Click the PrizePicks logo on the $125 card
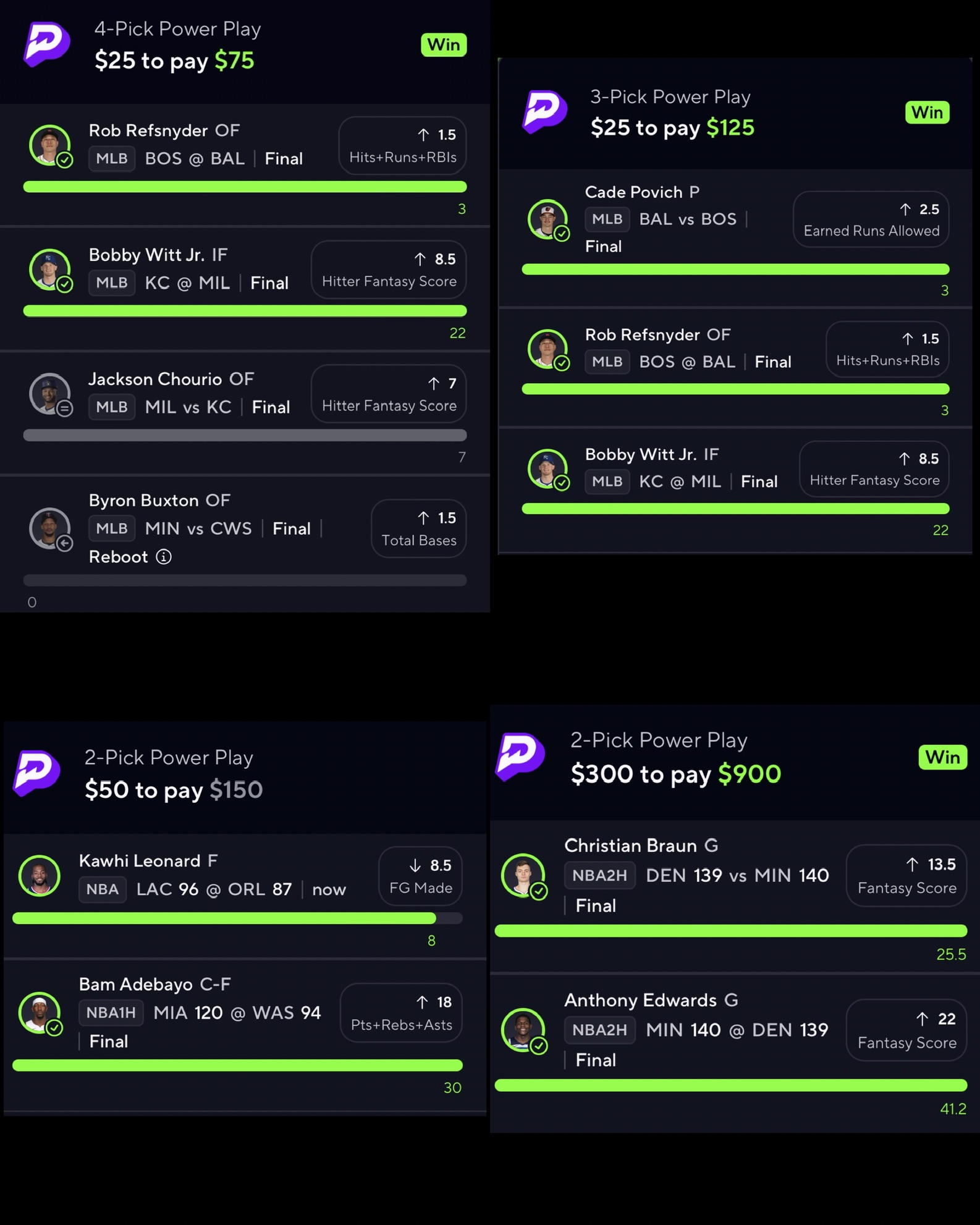This screenshot has width=980, height=1225. [544, 112]
